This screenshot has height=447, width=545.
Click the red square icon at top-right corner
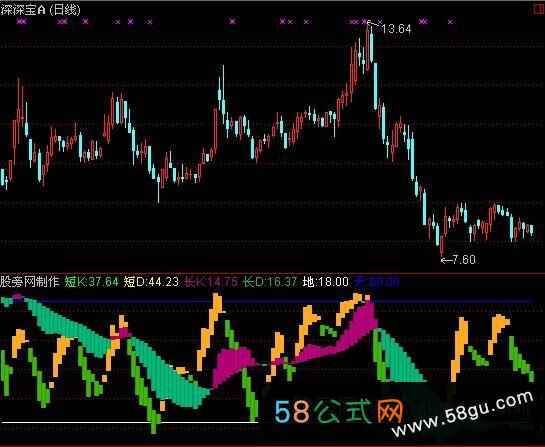[540, 9]
